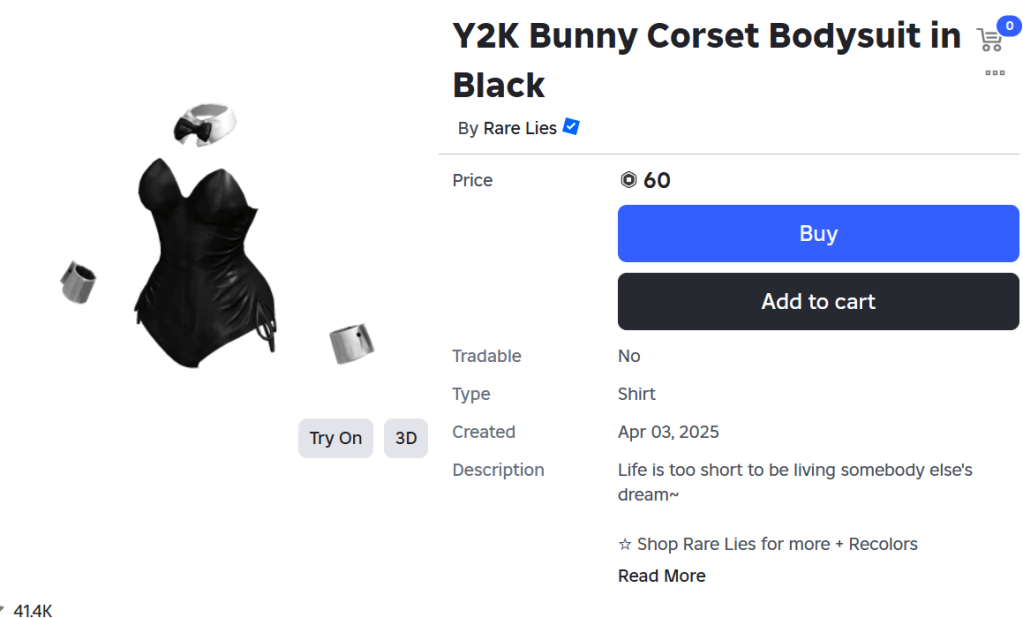1023x618 pixels.
Task: Click the cart item count badge
Action: (x=1008, y=26)
